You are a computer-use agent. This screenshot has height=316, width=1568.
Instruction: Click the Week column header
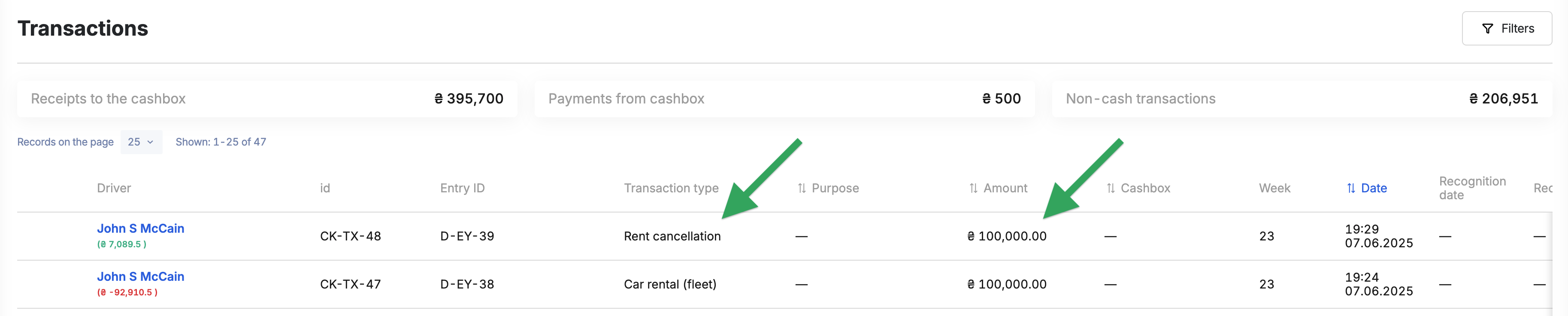pyautogui.click(x=1274, y=188)
